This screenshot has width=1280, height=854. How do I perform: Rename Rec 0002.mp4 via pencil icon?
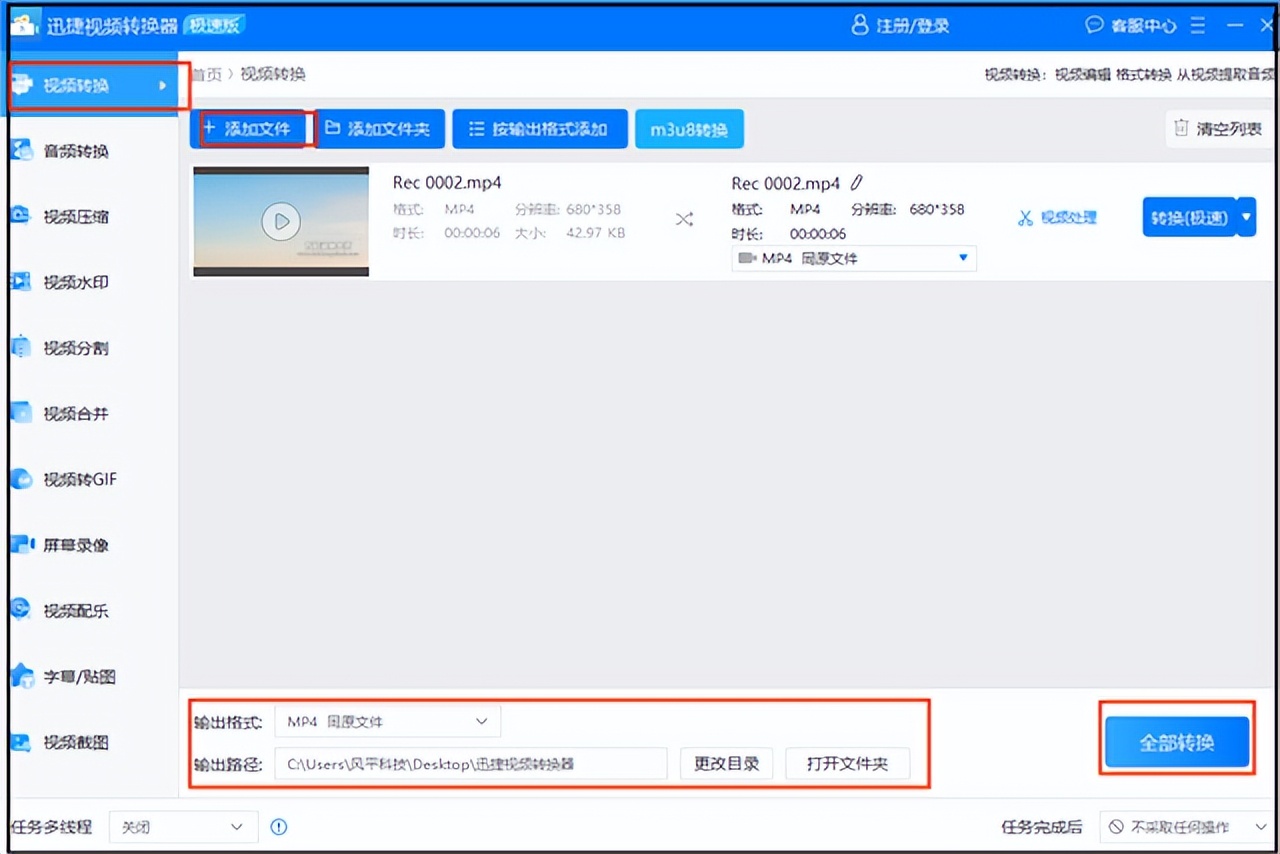tap(858, 182)
